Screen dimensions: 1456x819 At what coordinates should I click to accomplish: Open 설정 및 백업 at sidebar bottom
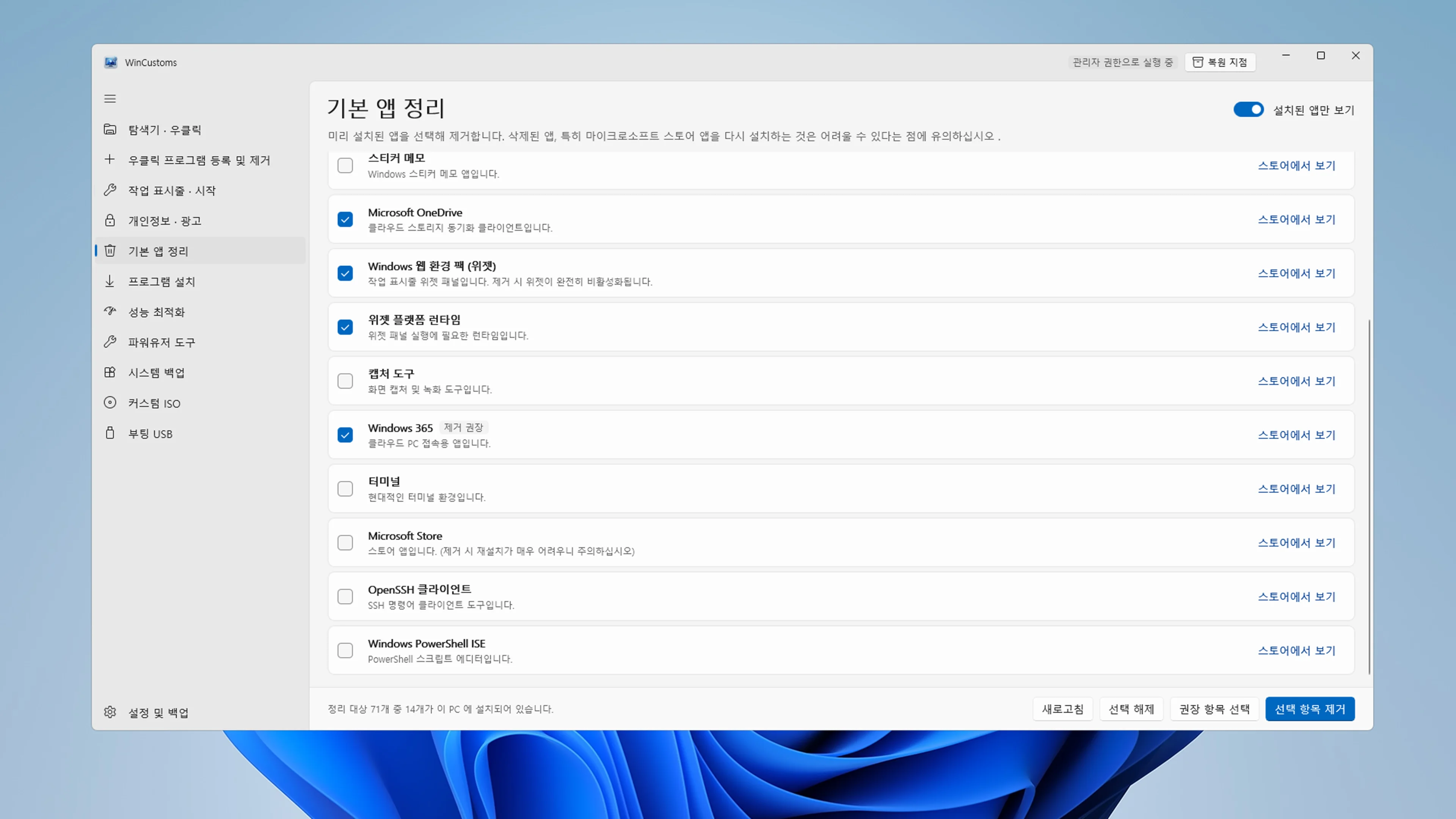200,712
